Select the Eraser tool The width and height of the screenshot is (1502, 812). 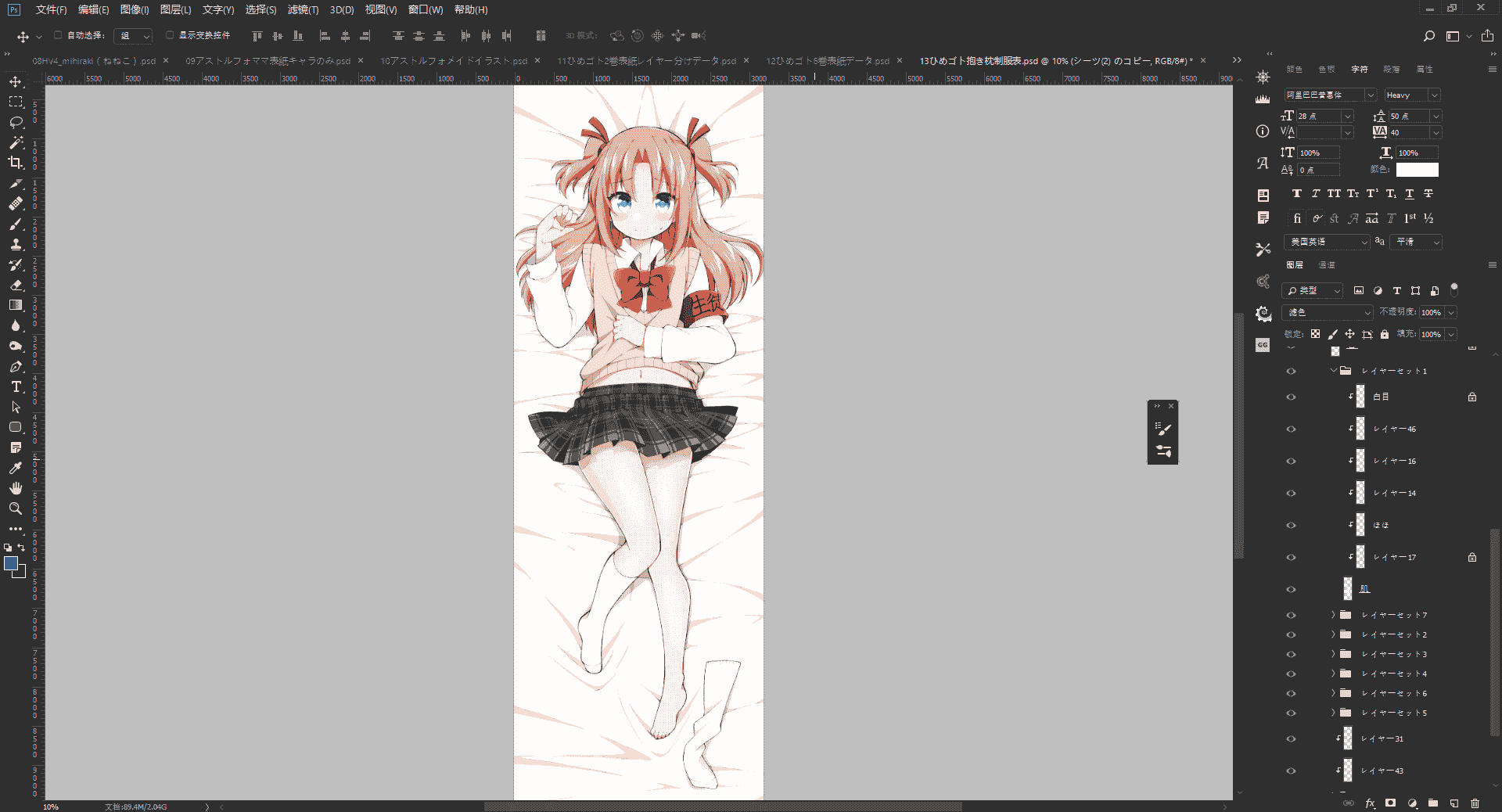(x=16, y=285)
